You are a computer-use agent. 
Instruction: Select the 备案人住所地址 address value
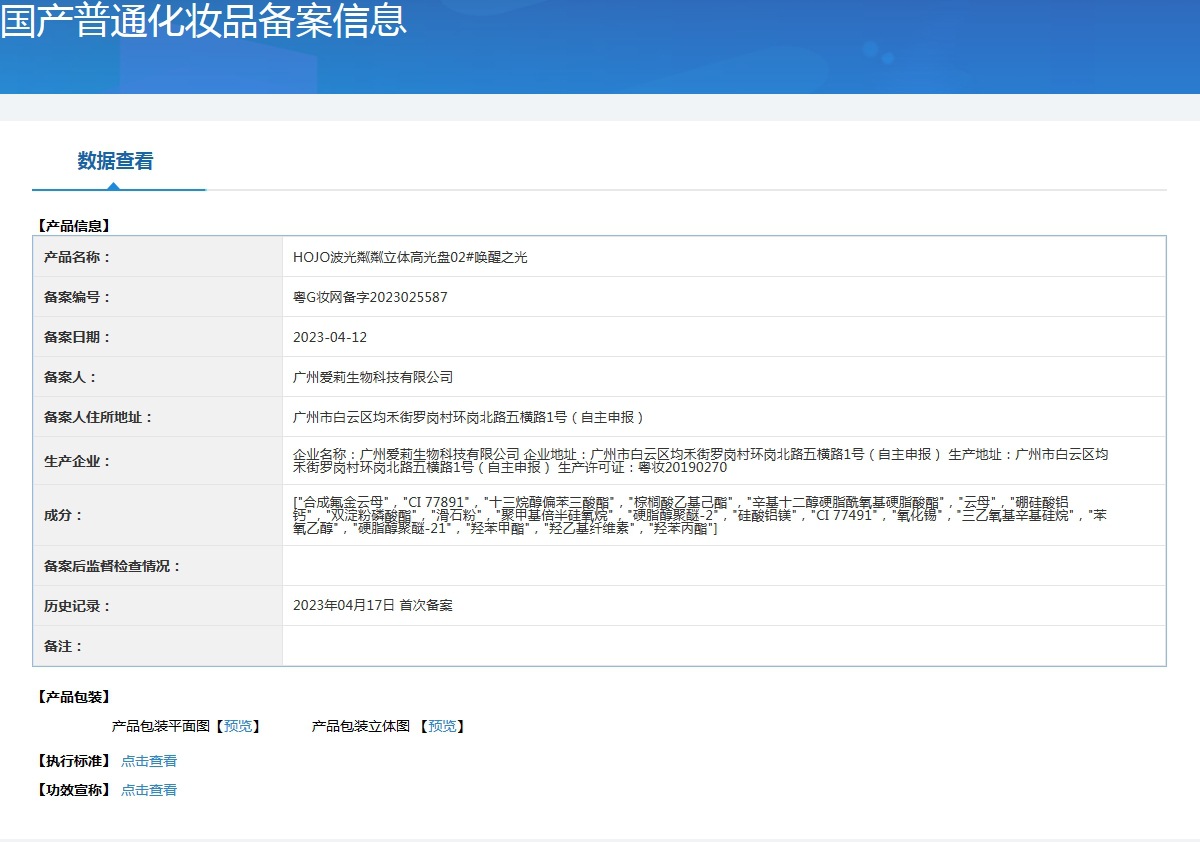click(468, 417)
